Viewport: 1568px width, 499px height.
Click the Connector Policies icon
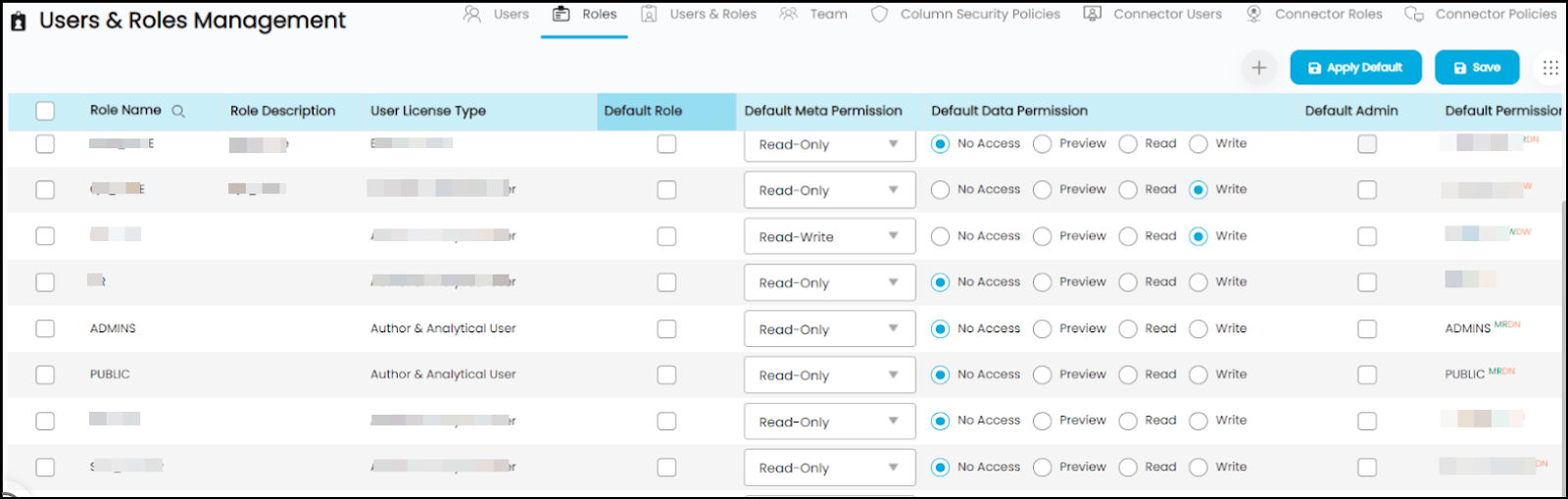click(x=1413, y=14)
